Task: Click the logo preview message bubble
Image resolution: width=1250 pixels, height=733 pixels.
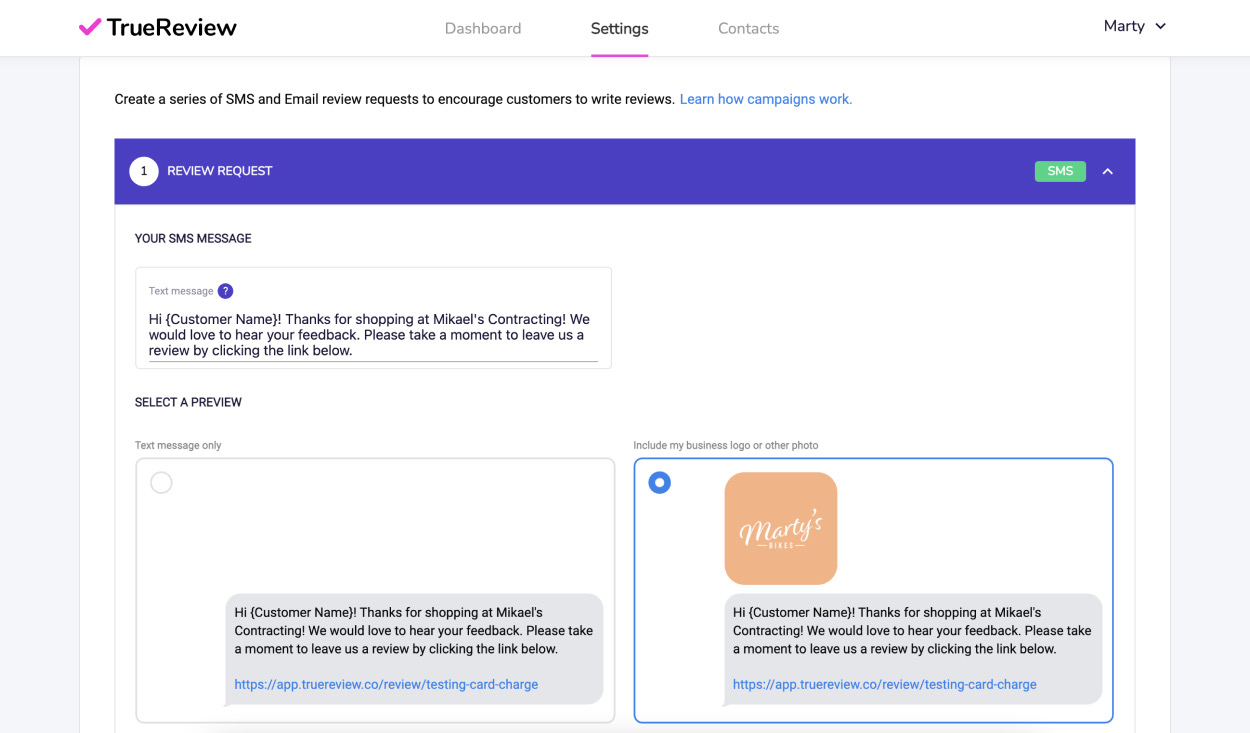Action: click(913, 649)
